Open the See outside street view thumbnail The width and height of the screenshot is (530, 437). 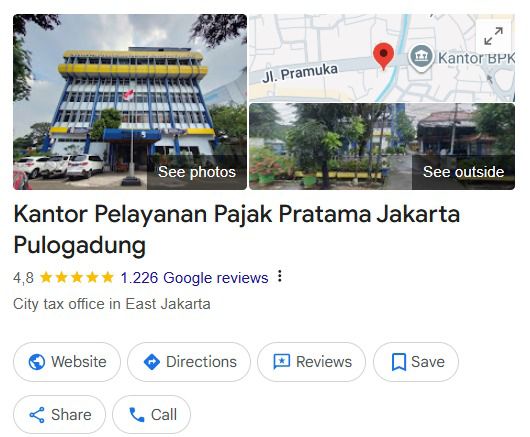(x=382, y=146)
